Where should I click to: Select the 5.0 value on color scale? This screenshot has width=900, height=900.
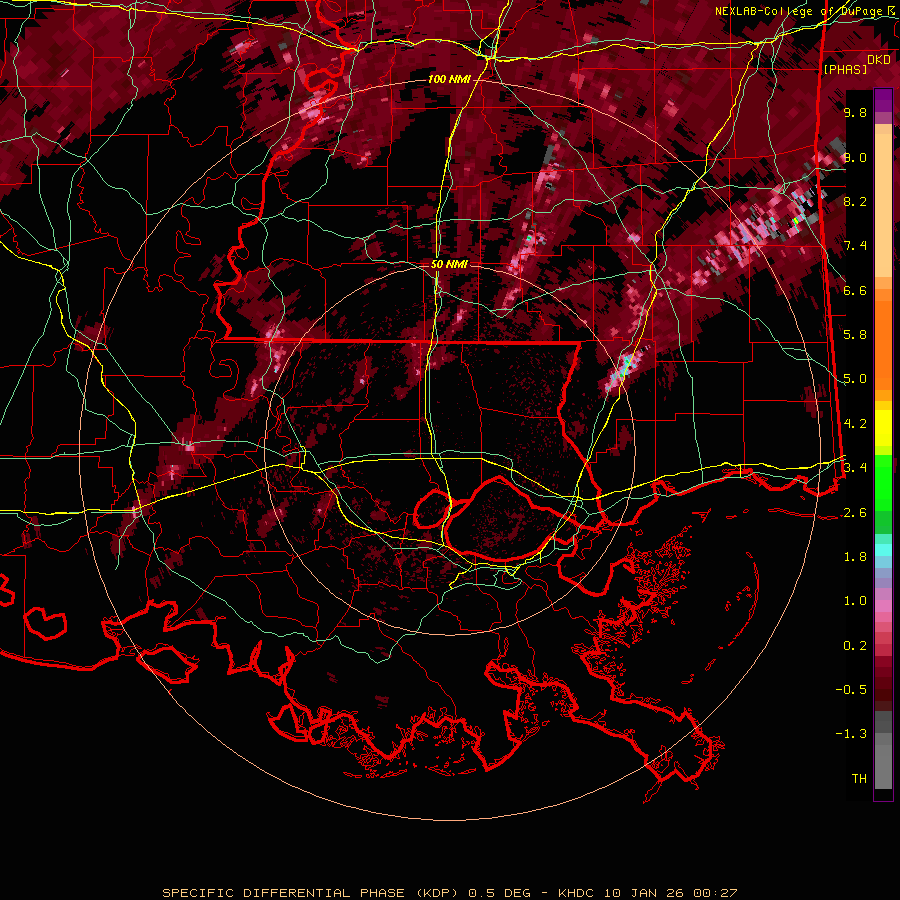click(x=855, y=379)
